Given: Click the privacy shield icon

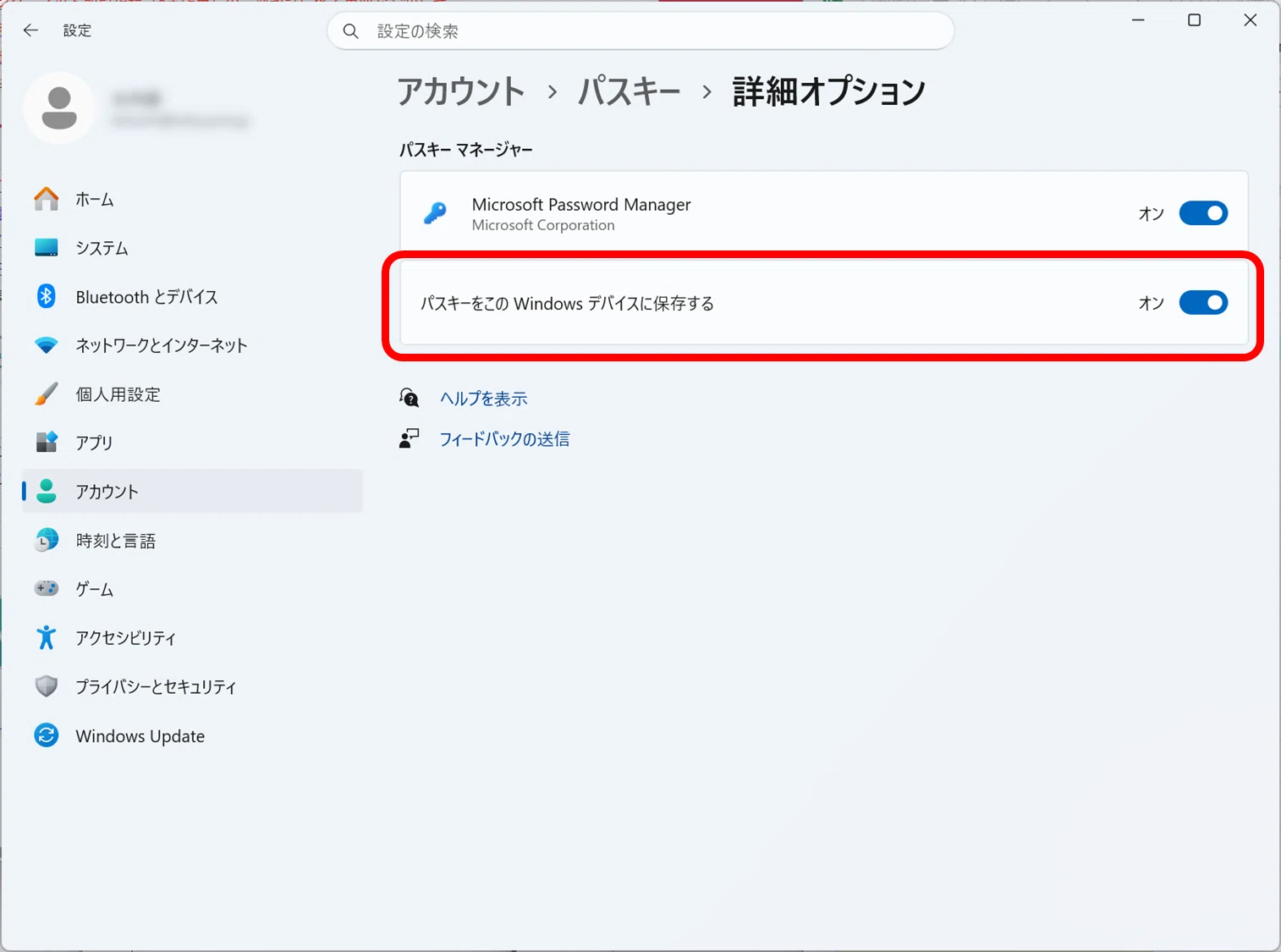Looking at the screenshot, I should pos(47,686).
